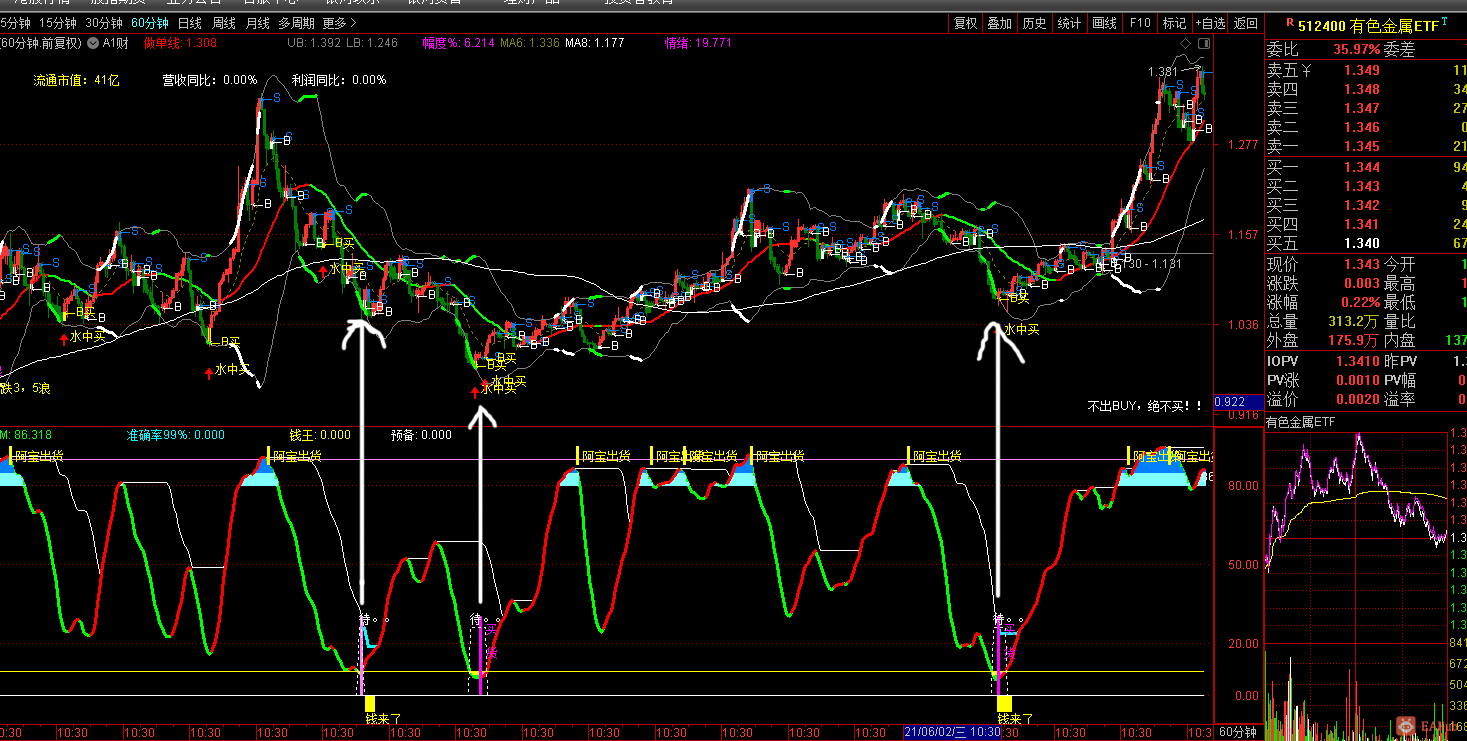Click the 60分钟 period label below the axis

[1238, 732]
